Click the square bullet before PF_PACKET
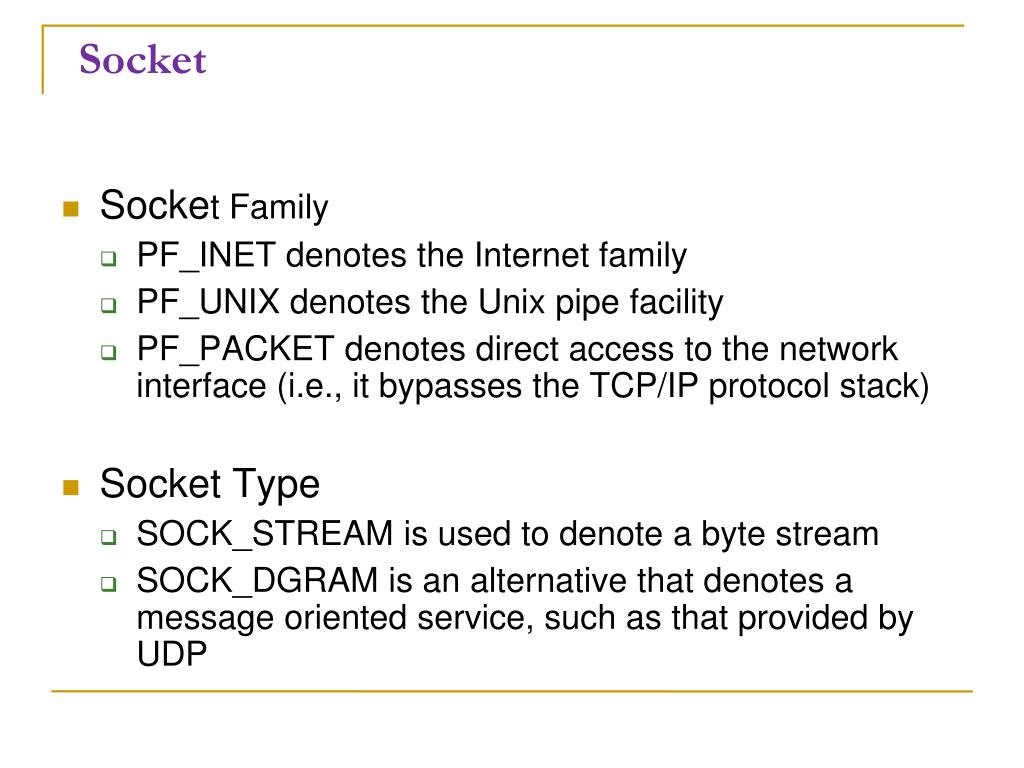This screenshot has width=1024, height=768. coord(108,352)
